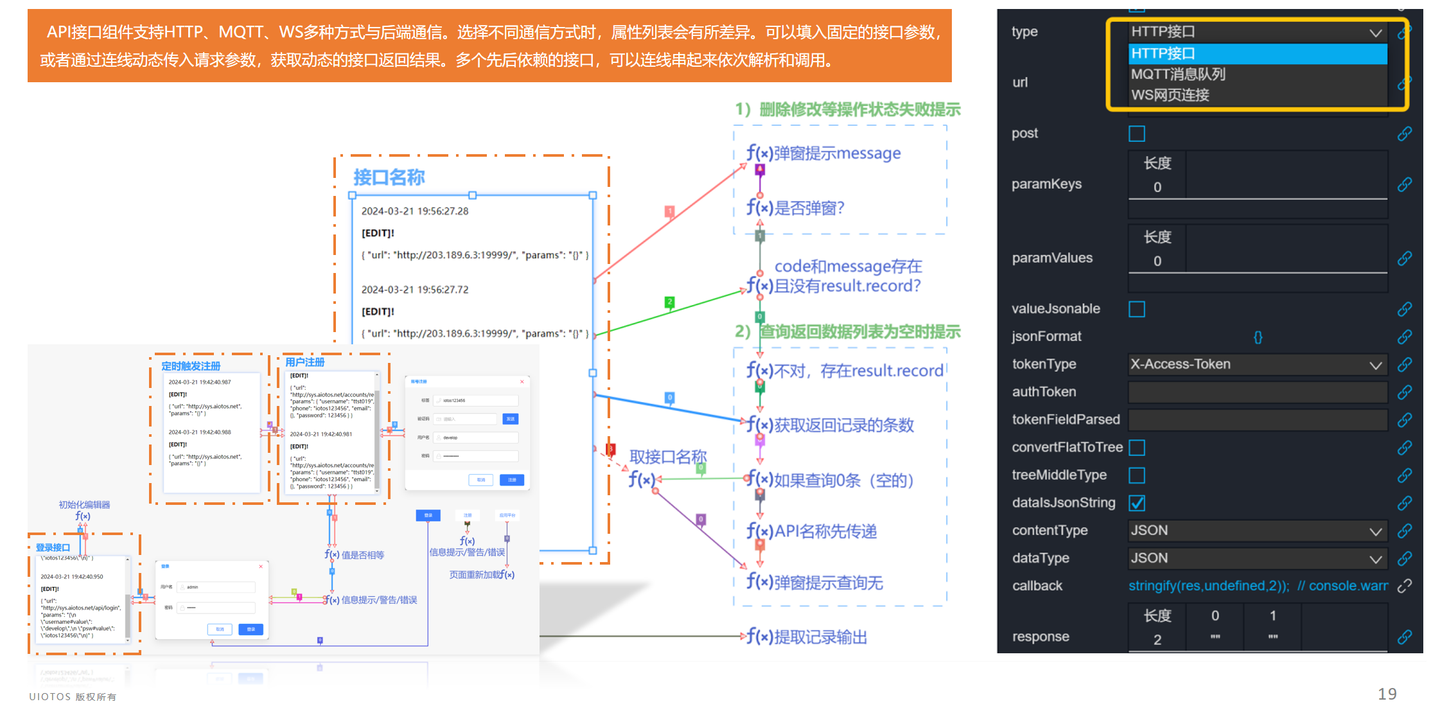The image size is (1440, 722).
Task: Click the unlinked chain icon beside callback
Action: [1404, 586]
